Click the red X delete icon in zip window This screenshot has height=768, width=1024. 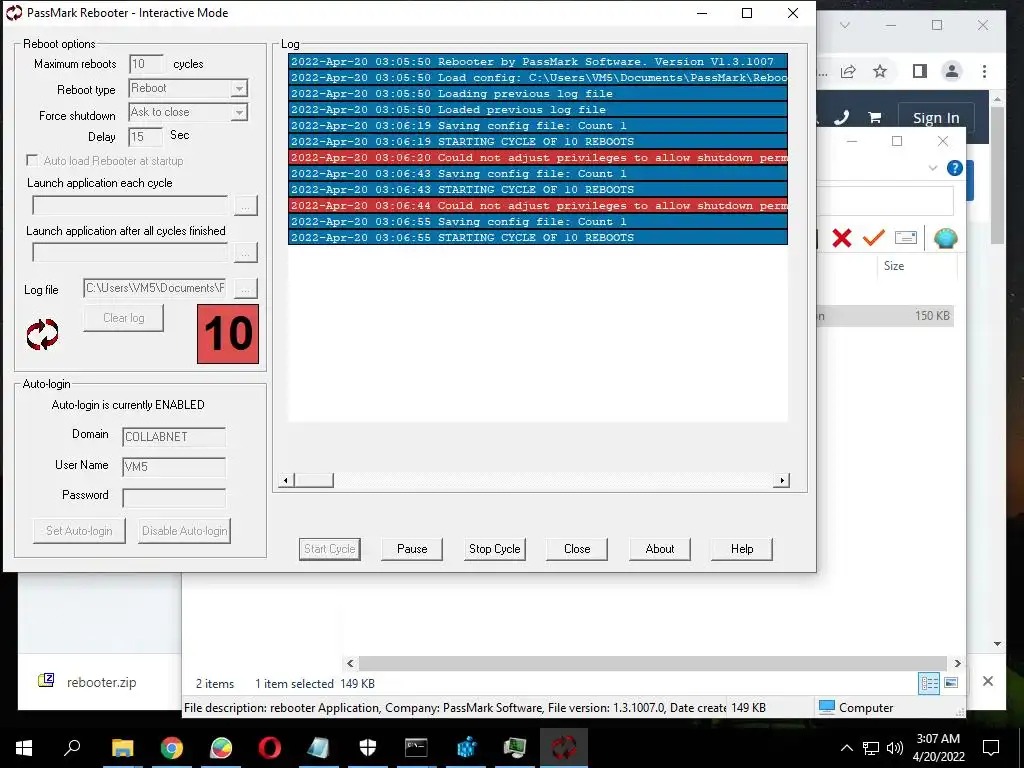tap(842, 238)
